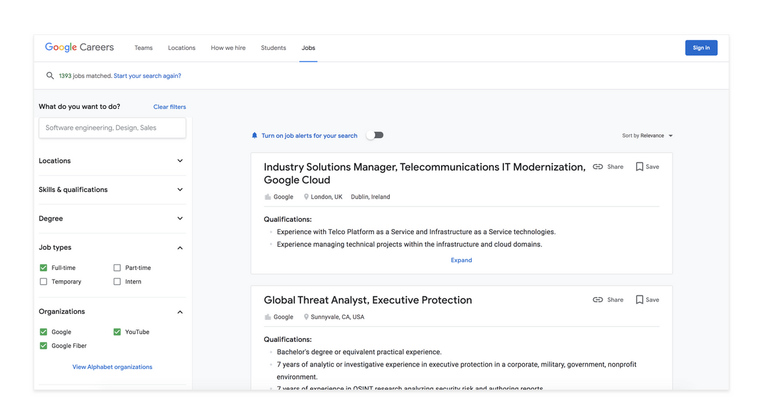Click the Clear filters link

[169, 107]
